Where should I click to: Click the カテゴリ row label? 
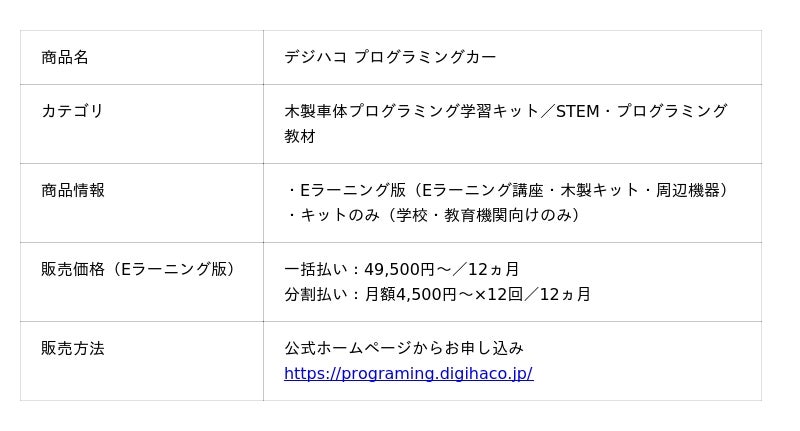72,111
